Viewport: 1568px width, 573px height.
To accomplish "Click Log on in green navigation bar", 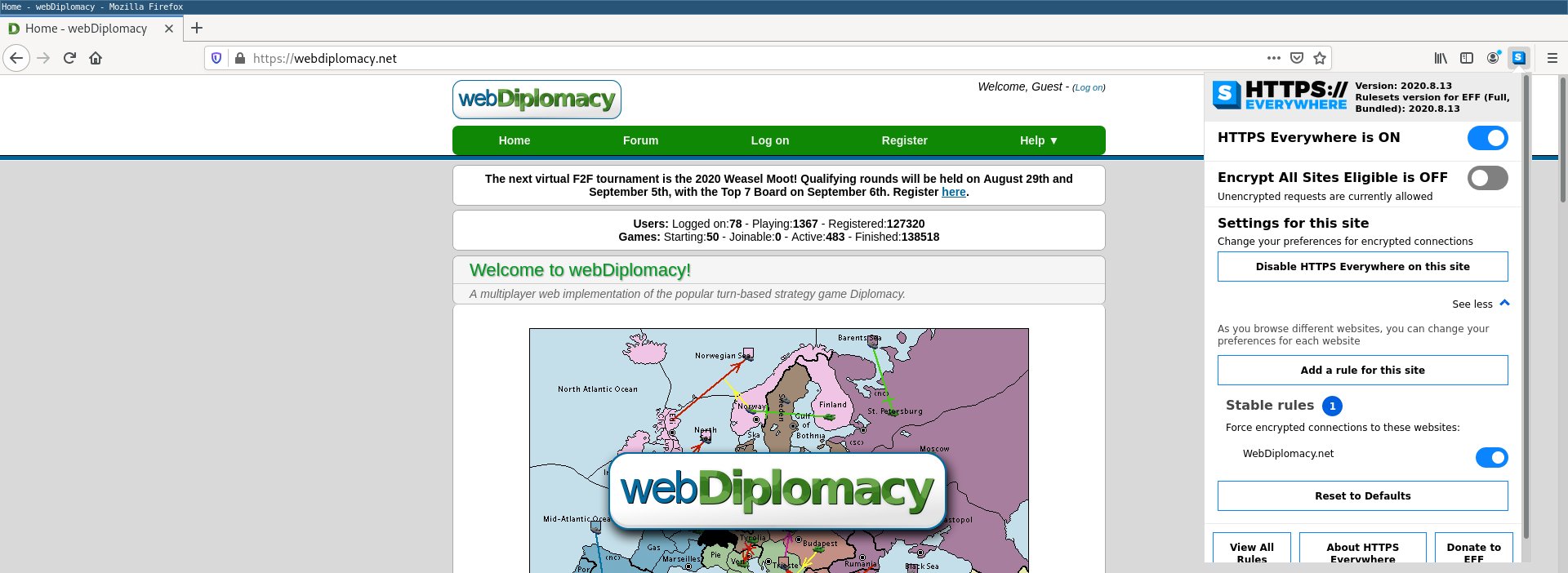I will (770, 140).
